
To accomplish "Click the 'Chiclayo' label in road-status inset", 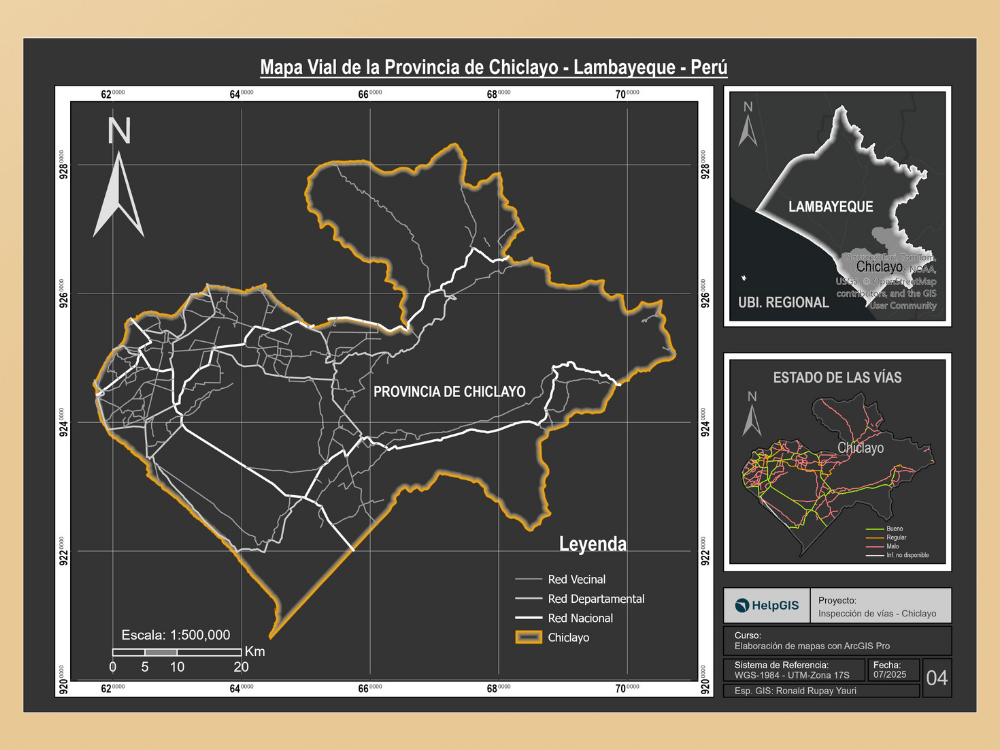I will pyautogui.click(x=860, y=448).
